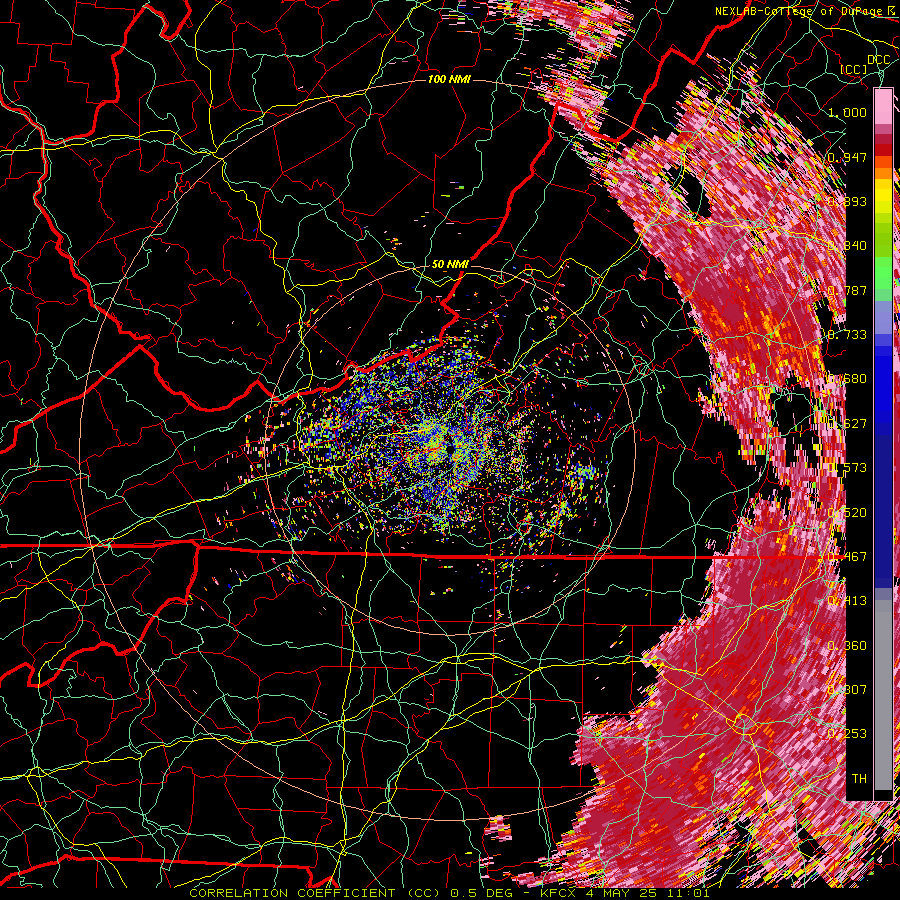The image size is (900, 900).
Task: Click the CORRELATION COEFFICIENT (CC) caption text
Action: point(316,893)
